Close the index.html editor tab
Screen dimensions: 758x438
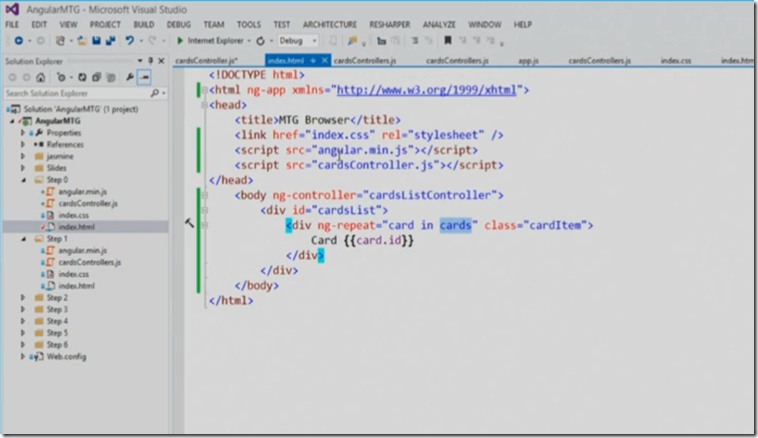(324, 61)
